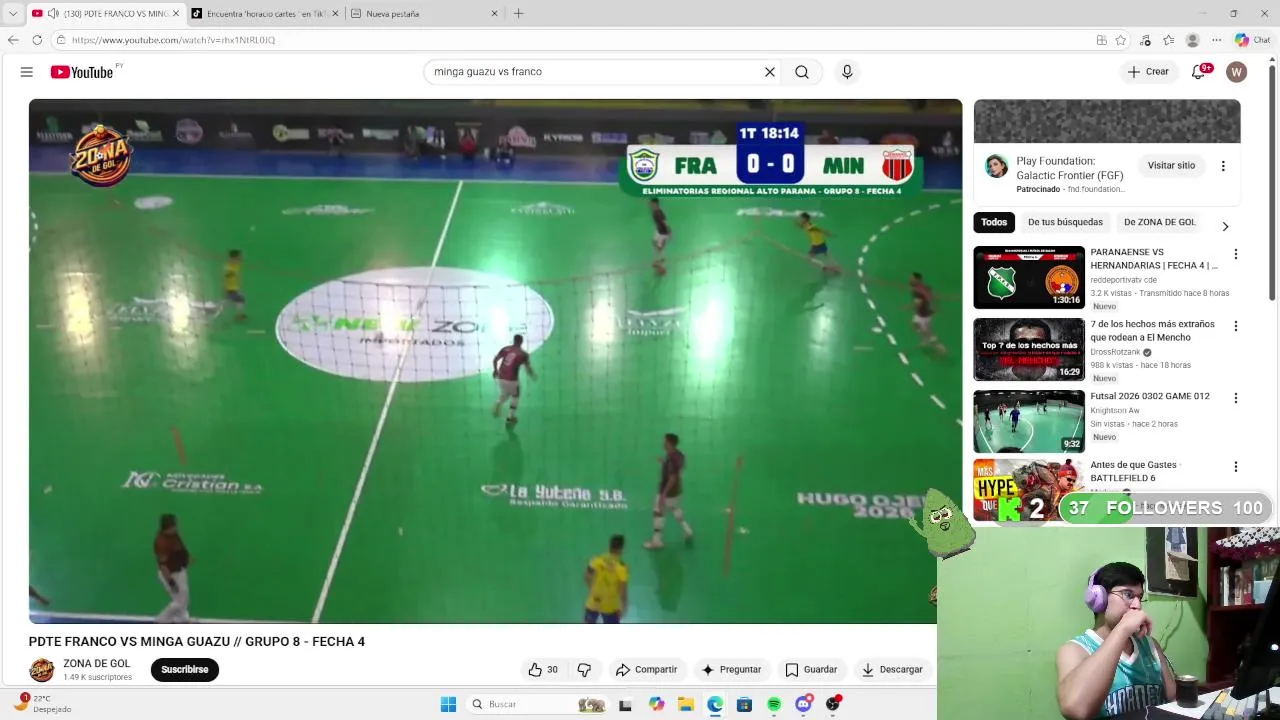Share the video via Compartir

click(647, 670)
